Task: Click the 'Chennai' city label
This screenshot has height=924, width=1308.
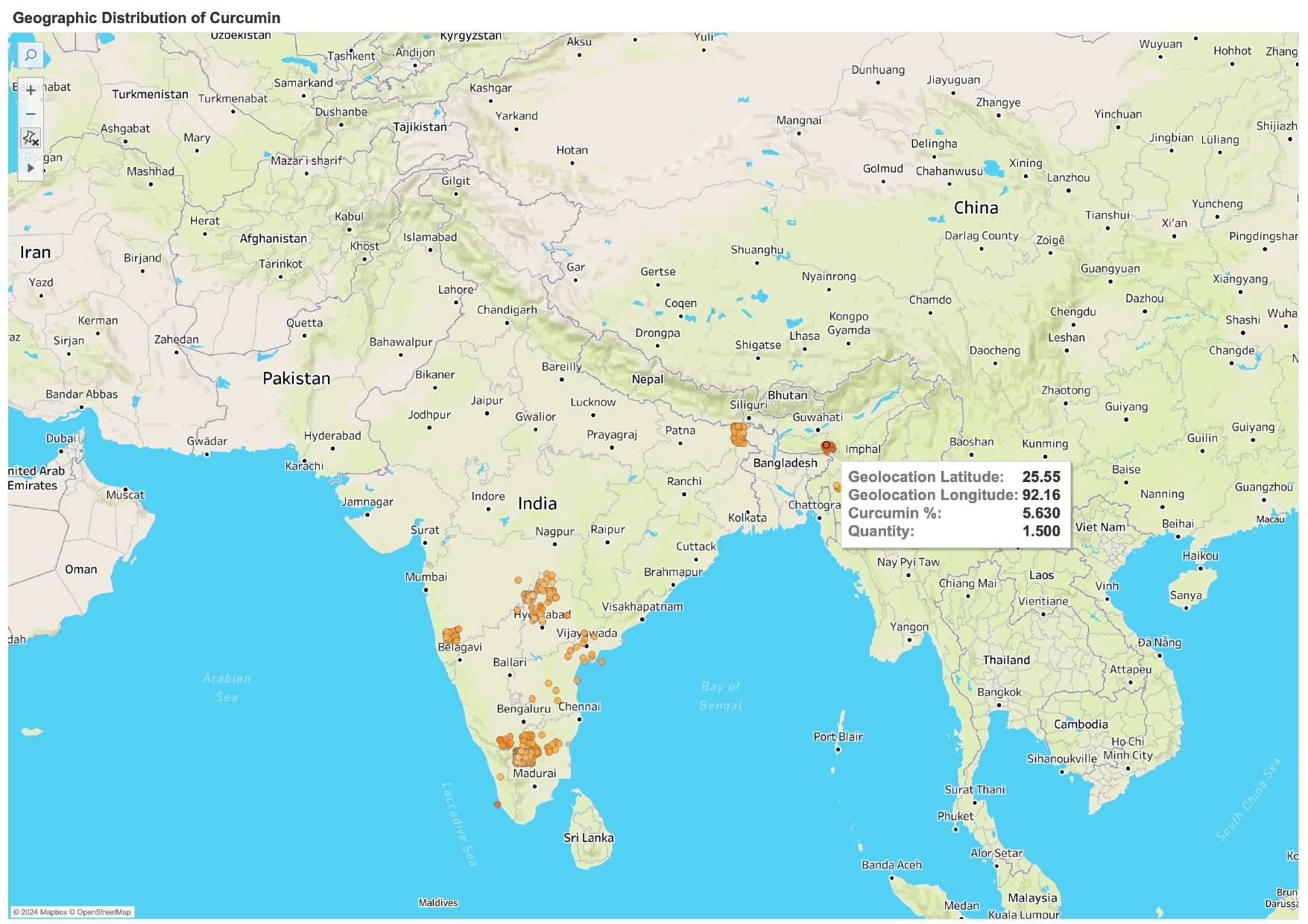Action: pyautogui.click(x=579, y=706)
